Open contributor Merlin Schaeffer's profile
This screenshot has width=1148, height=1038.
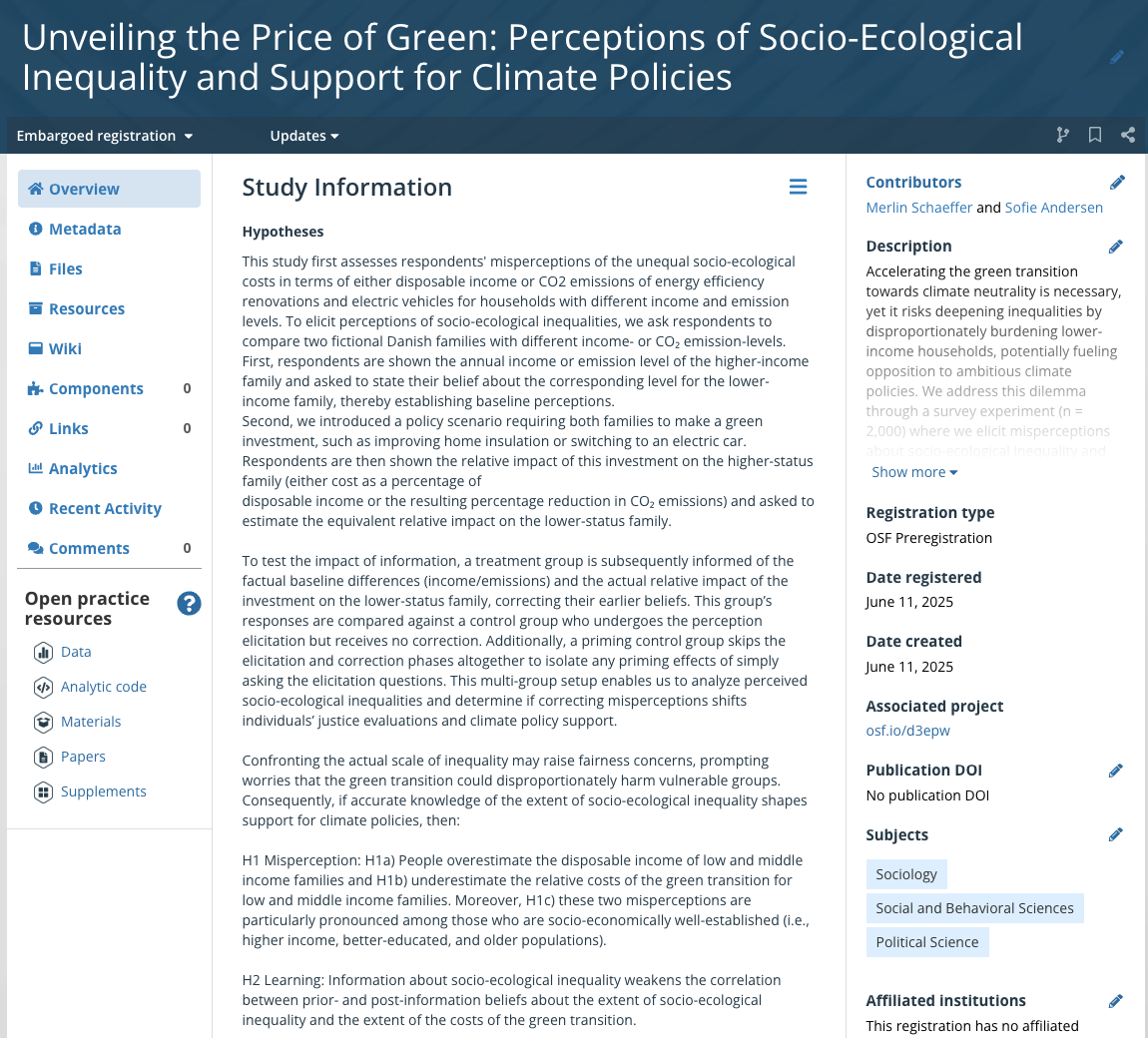tap(918, 208)
